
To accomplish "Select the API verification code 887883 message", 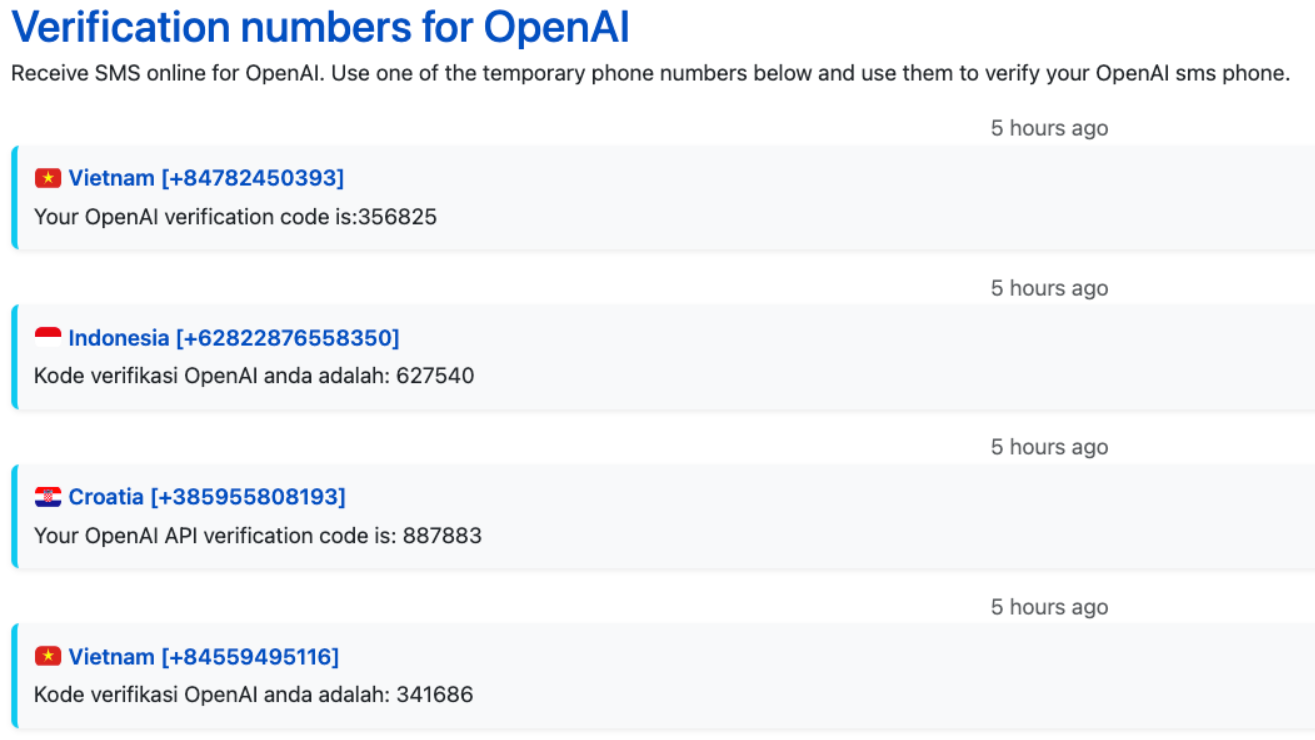I will [x=258, y=536].
